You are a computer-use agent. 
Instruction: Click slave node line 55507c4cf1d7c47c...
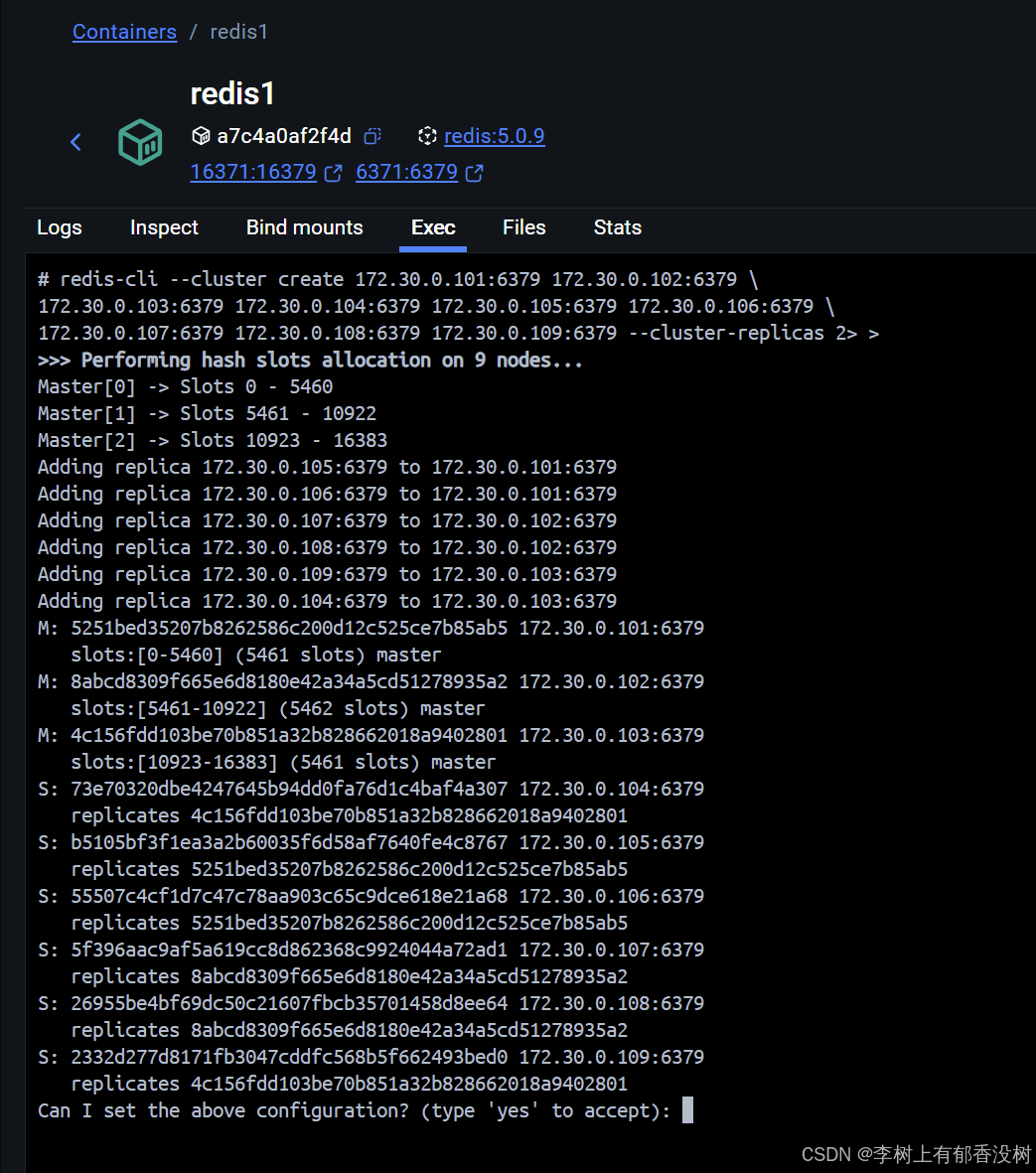pyautogui.click(x=371, y=896)
